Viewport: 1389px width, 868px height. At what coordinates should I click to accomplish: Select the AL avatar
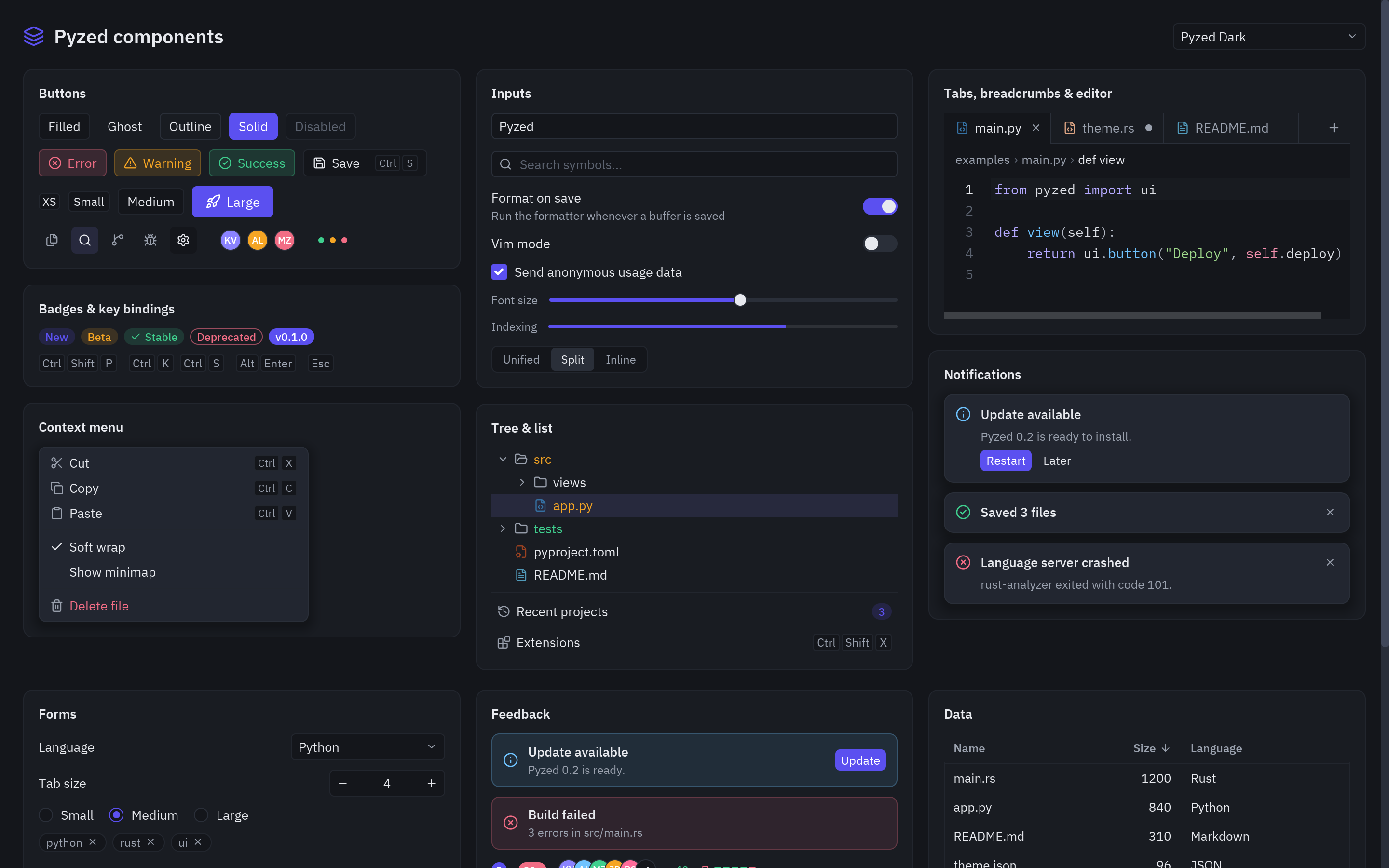[x=257, y=240]
